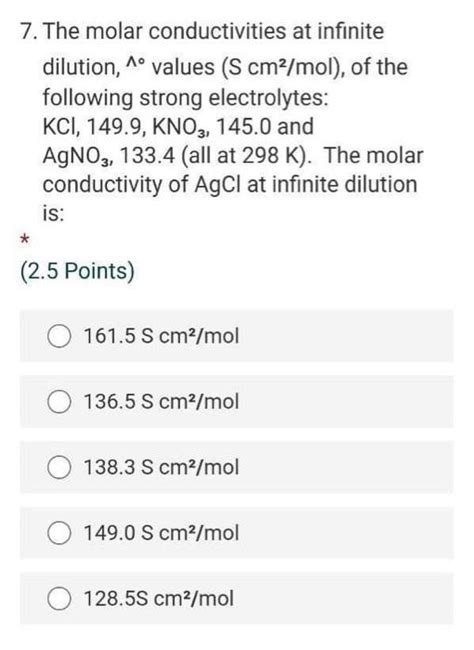
Task: Click blank area of the 161.5 option row
Action: tap(344, 336)
